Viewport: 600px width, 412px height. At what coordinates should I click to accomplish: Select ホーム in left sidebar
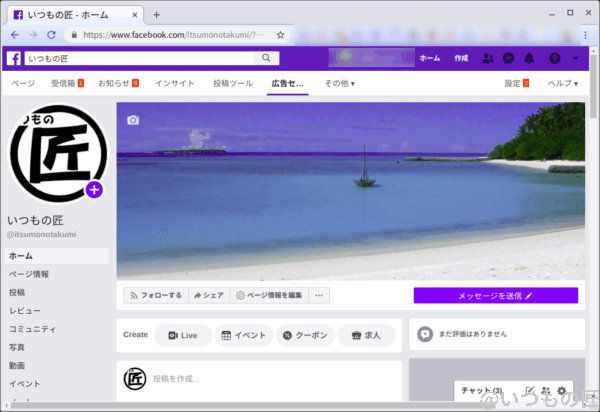(x=57, y=256)
